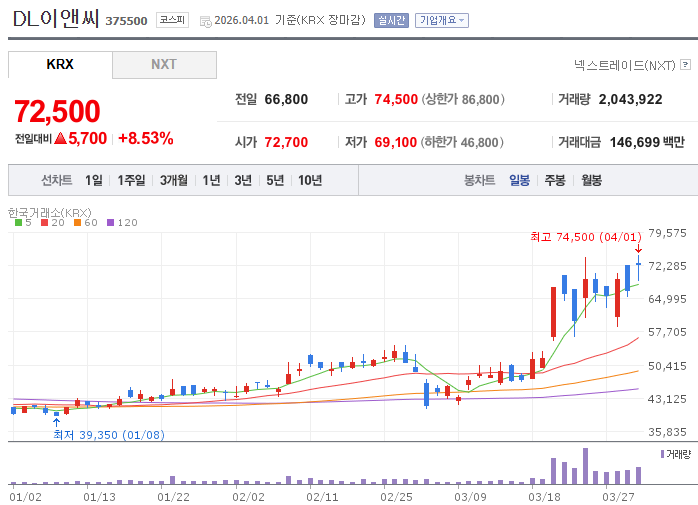Screen dimensions: 698x505
Task: Click the current price 72,500
Action: [57, 111]
